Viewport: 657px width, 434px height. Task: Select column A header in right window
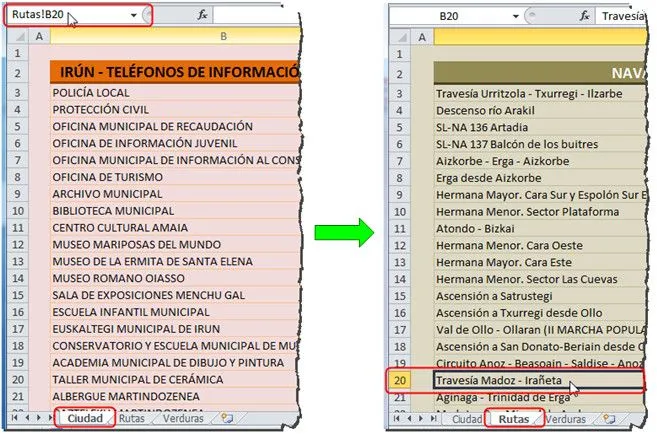[x=422, y=37]
